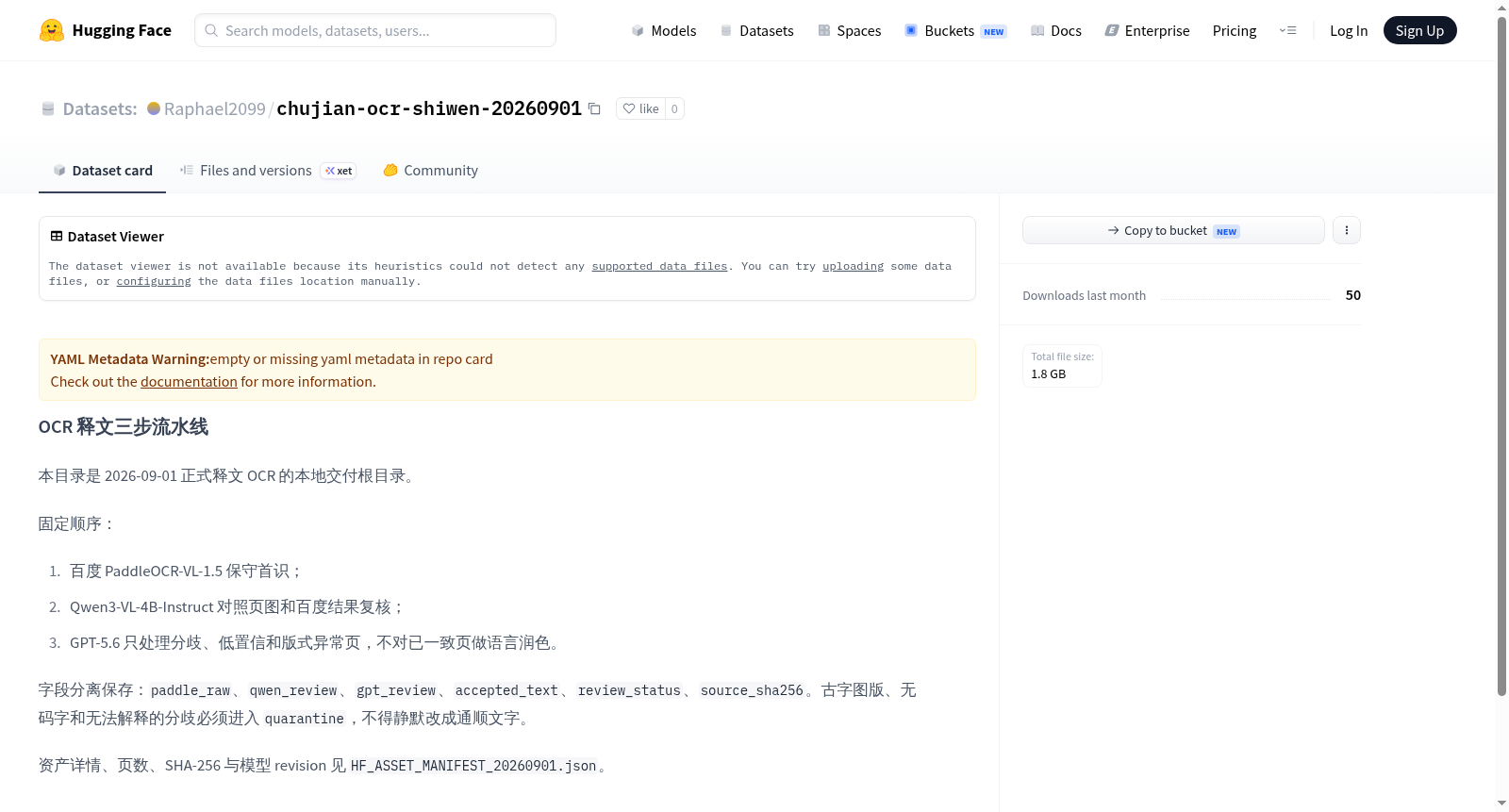
Task: Open the 'uploading' link
Action: tap(853, 266)
